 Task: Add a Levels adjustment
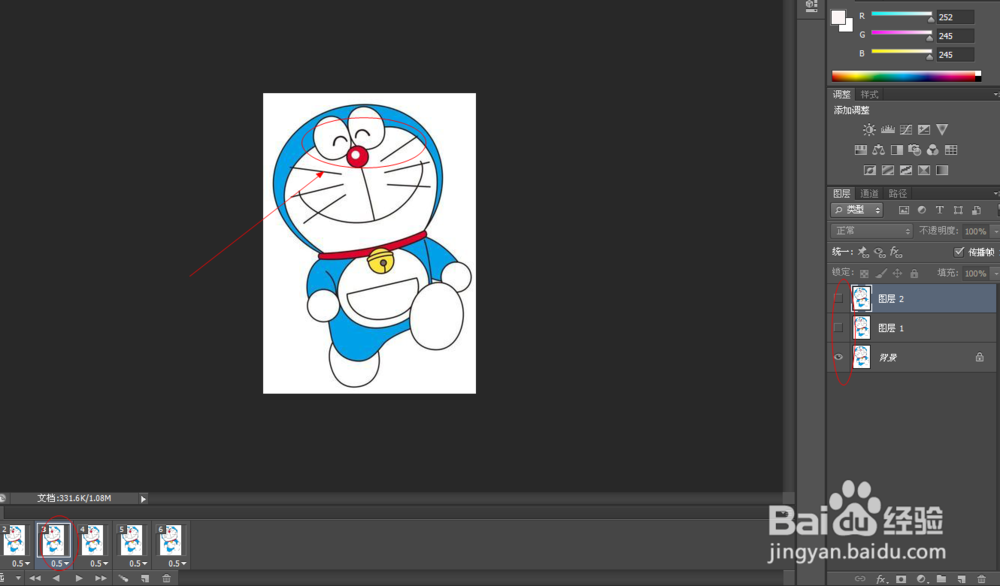pos(887,130)
